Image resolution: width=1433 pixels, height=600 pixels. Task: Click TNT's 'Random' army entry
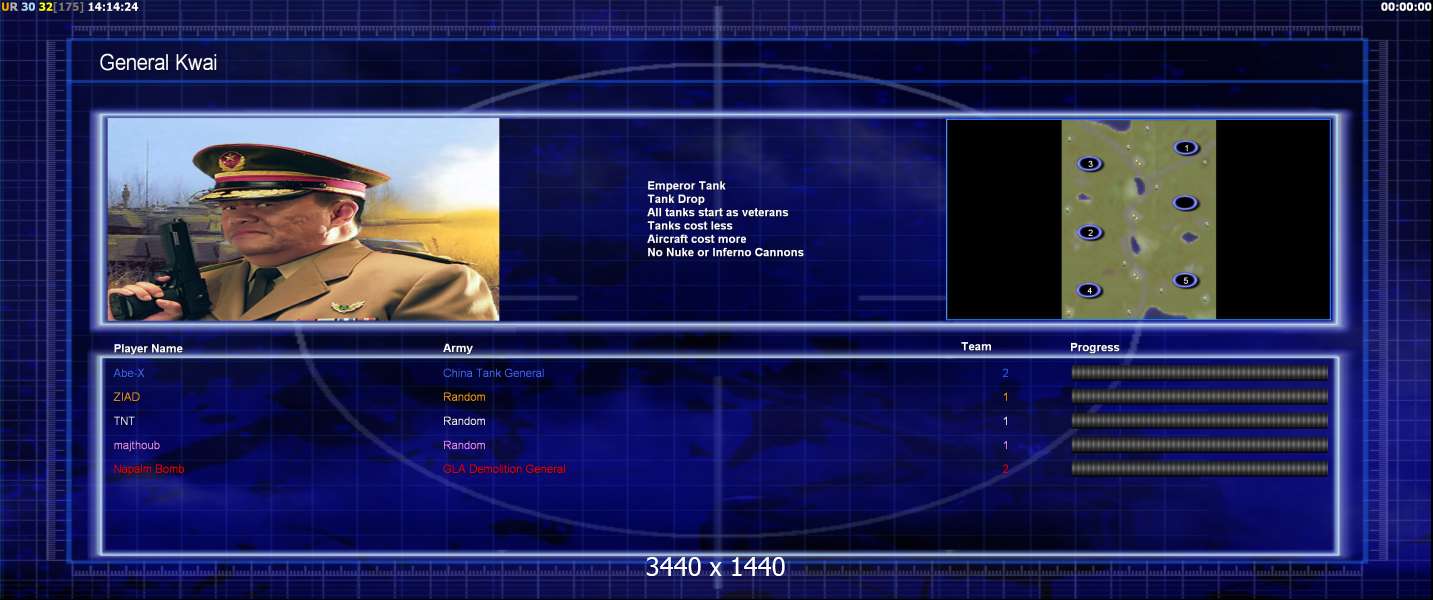coord(464,421)
